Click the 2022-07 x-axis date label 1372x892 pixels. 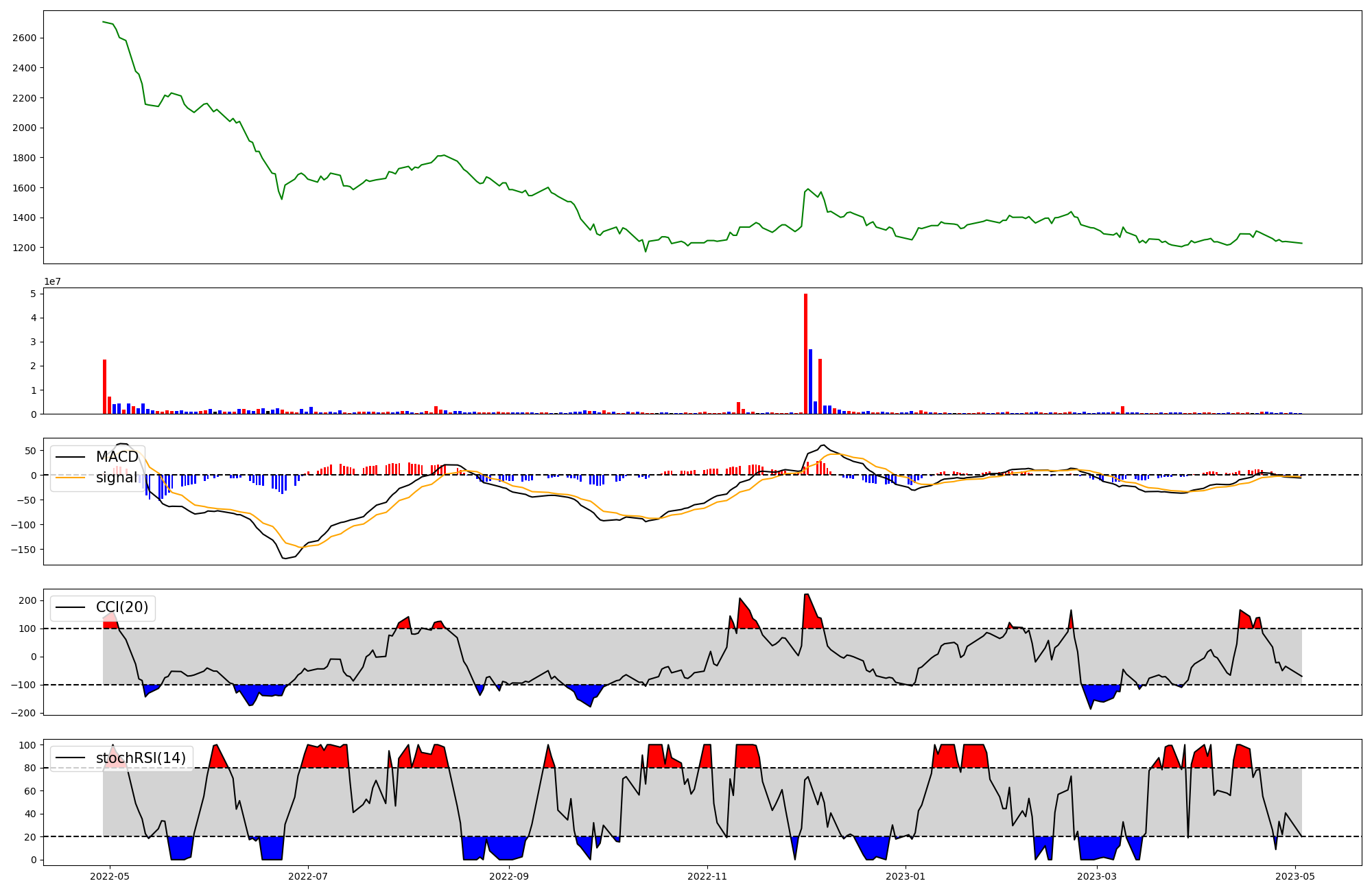coord(309,876)
